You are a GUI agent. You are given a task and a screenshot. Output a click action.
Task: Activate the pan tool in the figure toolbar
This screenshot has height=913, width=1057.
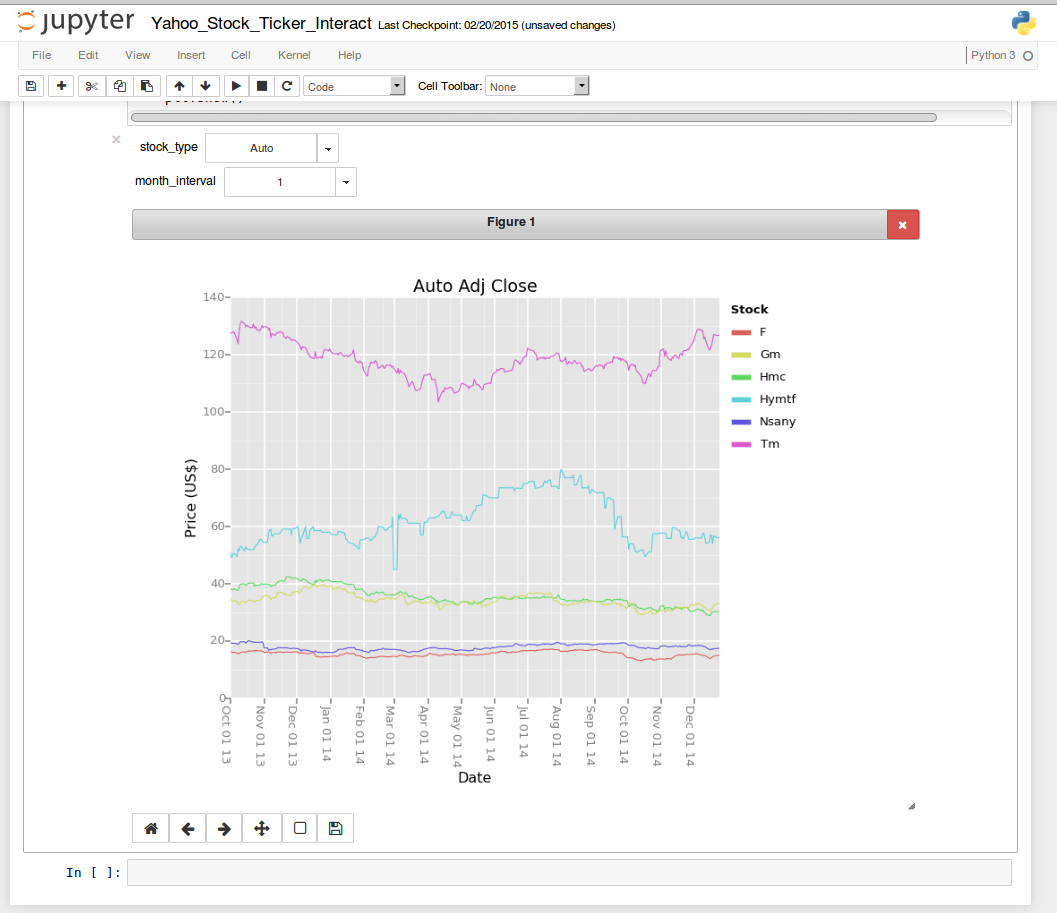(x=262, y=828)
